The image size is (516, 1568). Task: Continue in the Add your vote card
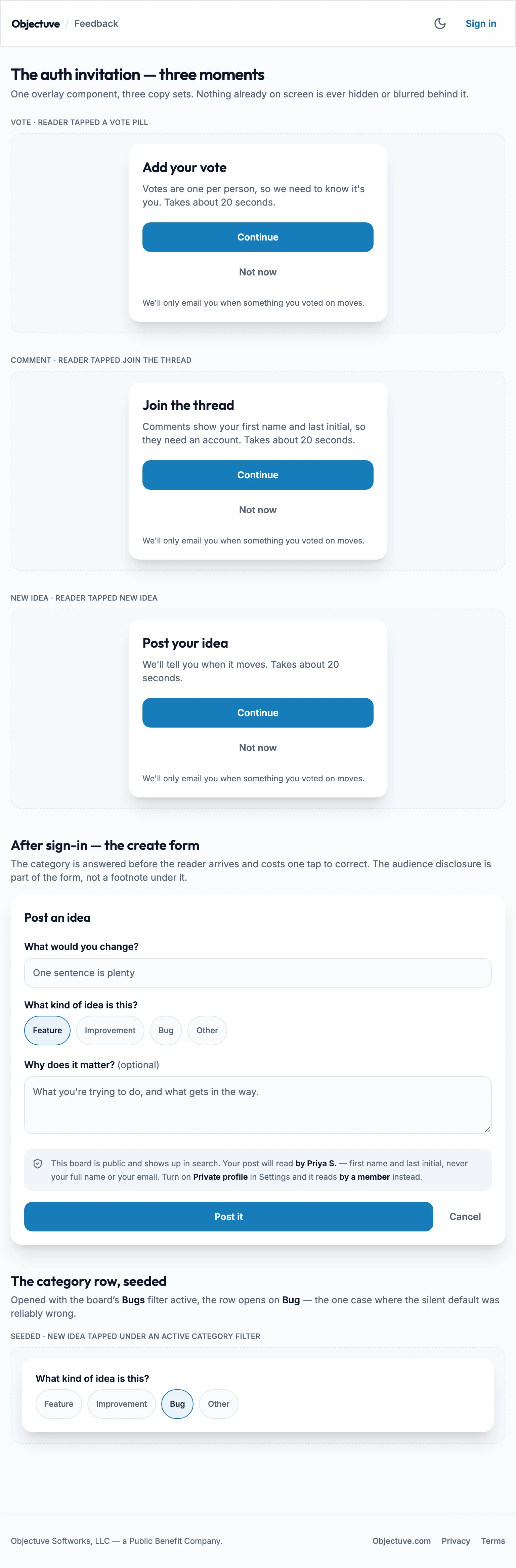258,237
